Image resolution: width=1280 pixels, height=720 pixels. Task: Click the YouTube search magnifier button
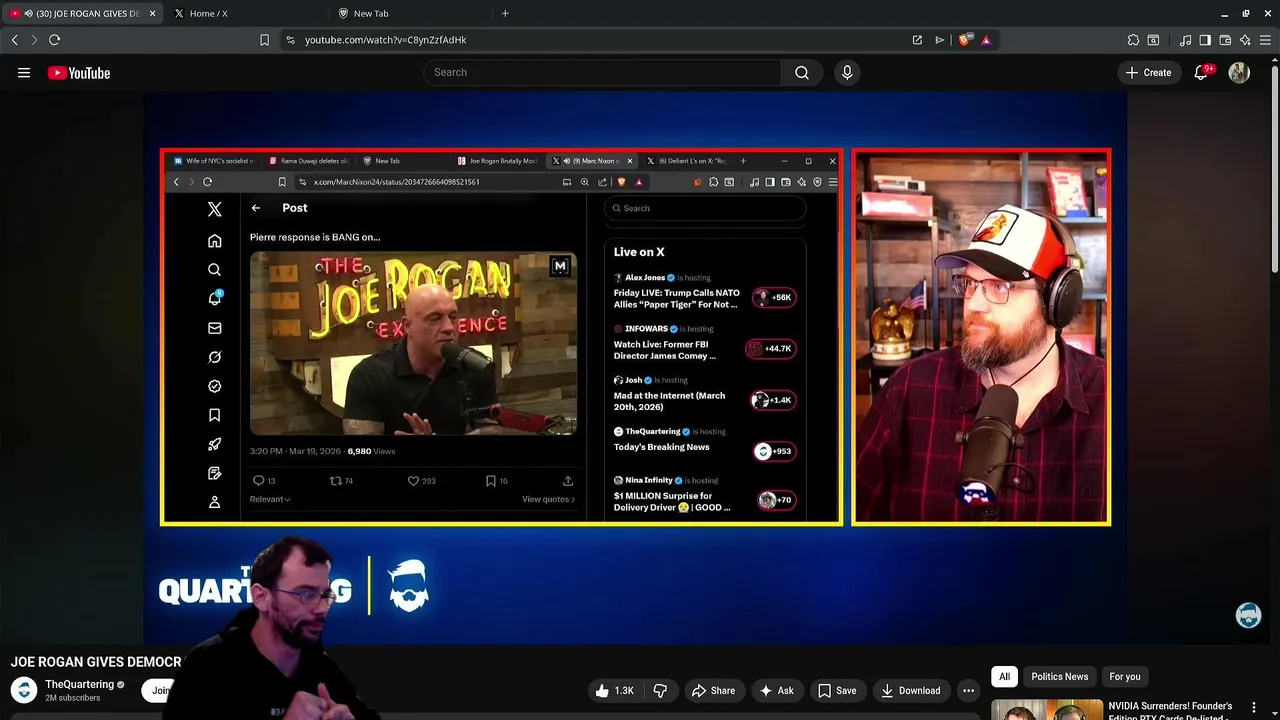pos(802,72)
